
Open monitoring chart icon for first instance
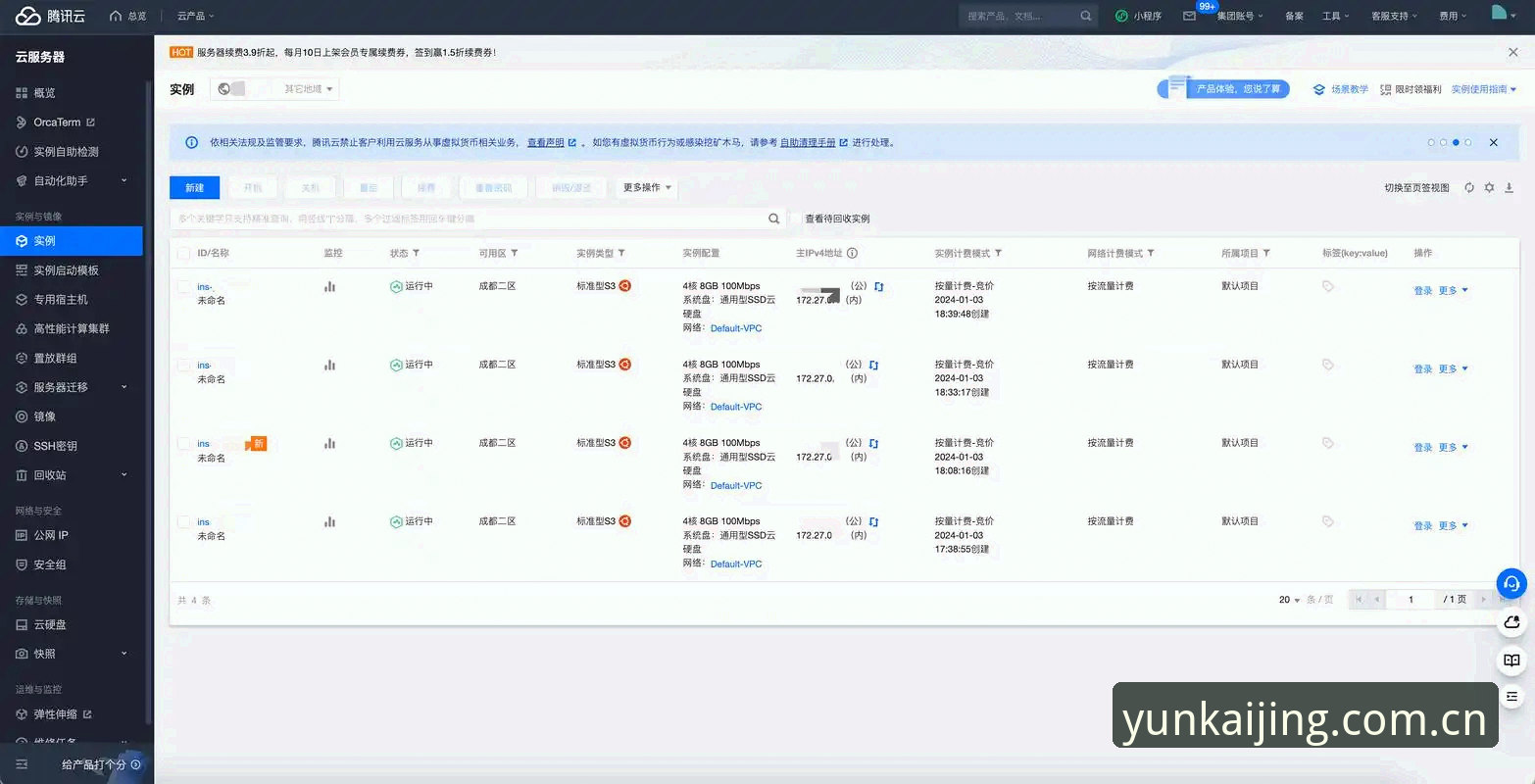[x=329, y=286]
